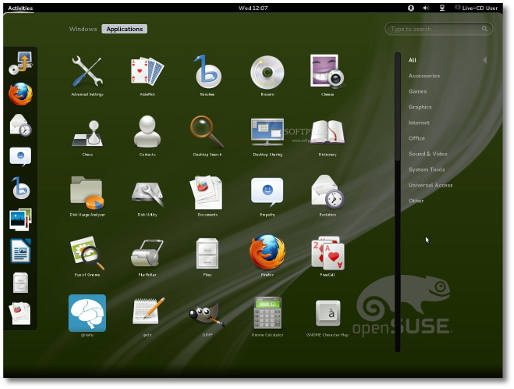
Task: Choose the Universal Access category
Action: pos(431,185)
